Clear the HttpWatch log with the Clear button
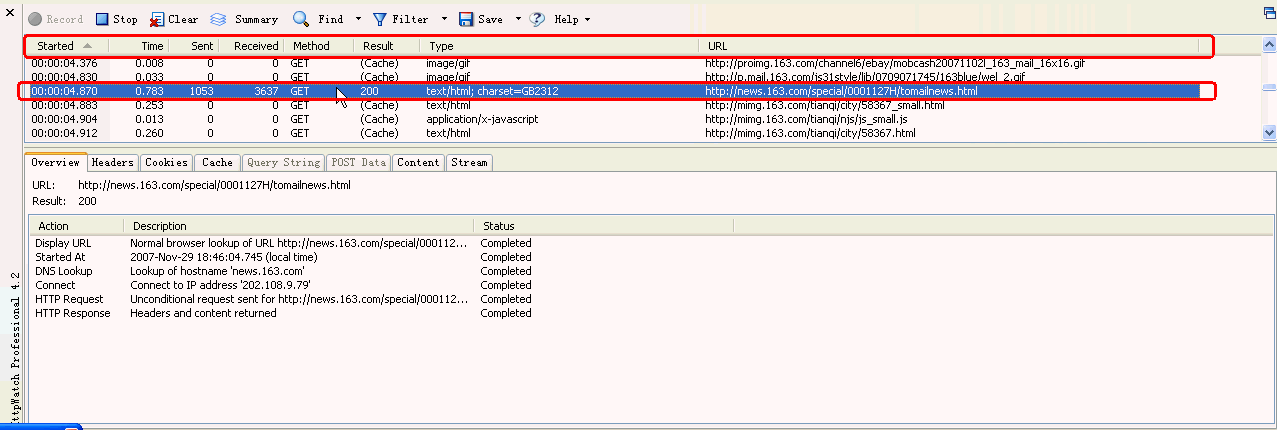 point(174,19)
